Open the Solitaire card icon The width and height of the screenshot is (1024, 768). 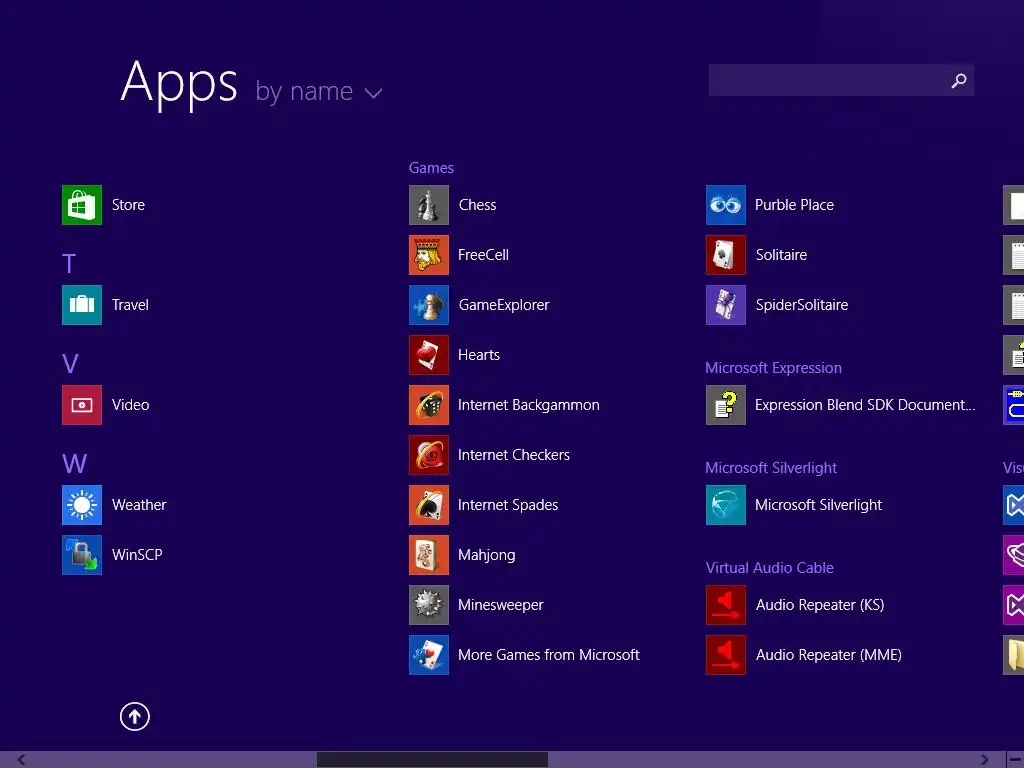tap(726, 255)
